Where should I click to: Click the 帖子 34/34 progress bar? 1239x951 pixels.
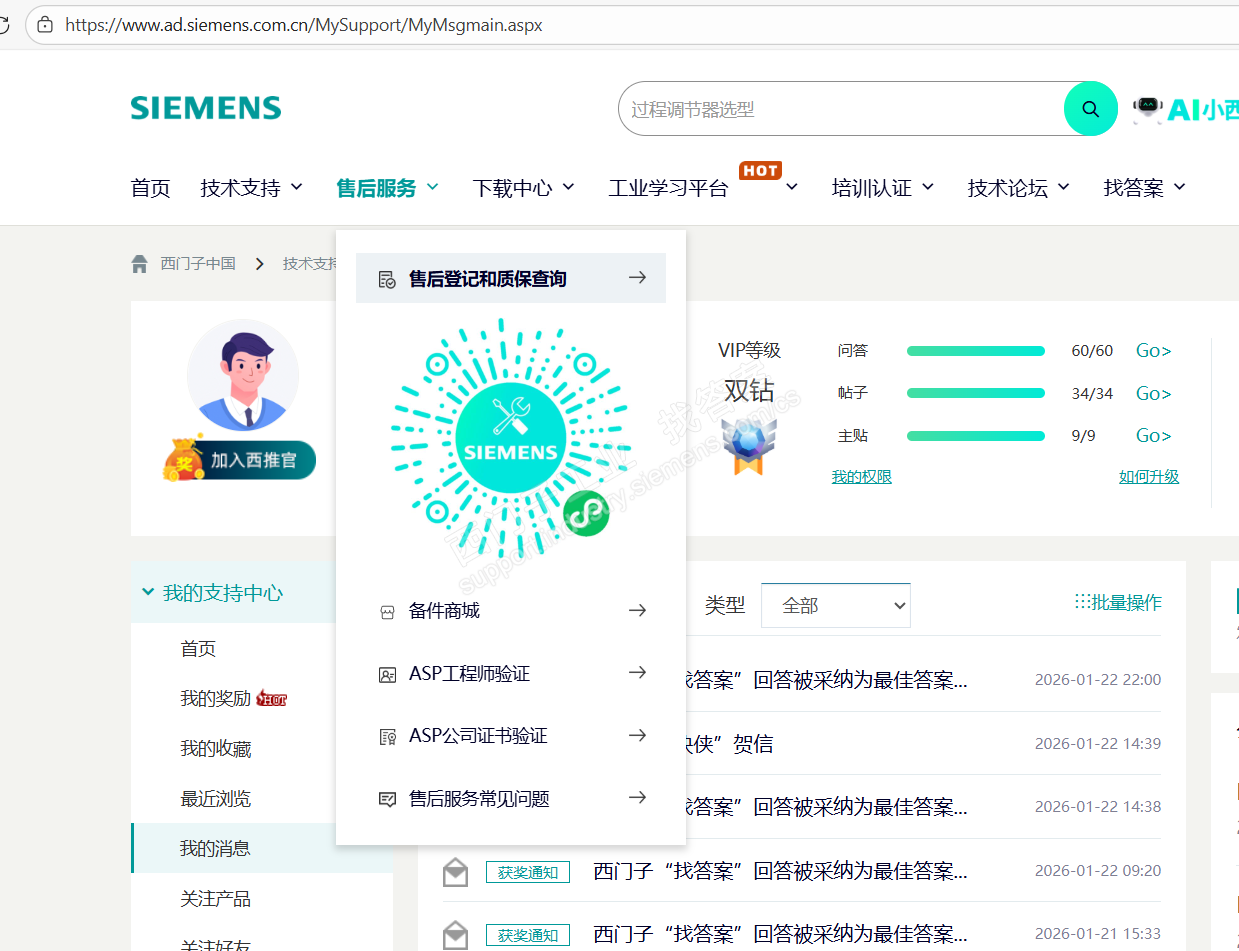[x=976, y=393]
